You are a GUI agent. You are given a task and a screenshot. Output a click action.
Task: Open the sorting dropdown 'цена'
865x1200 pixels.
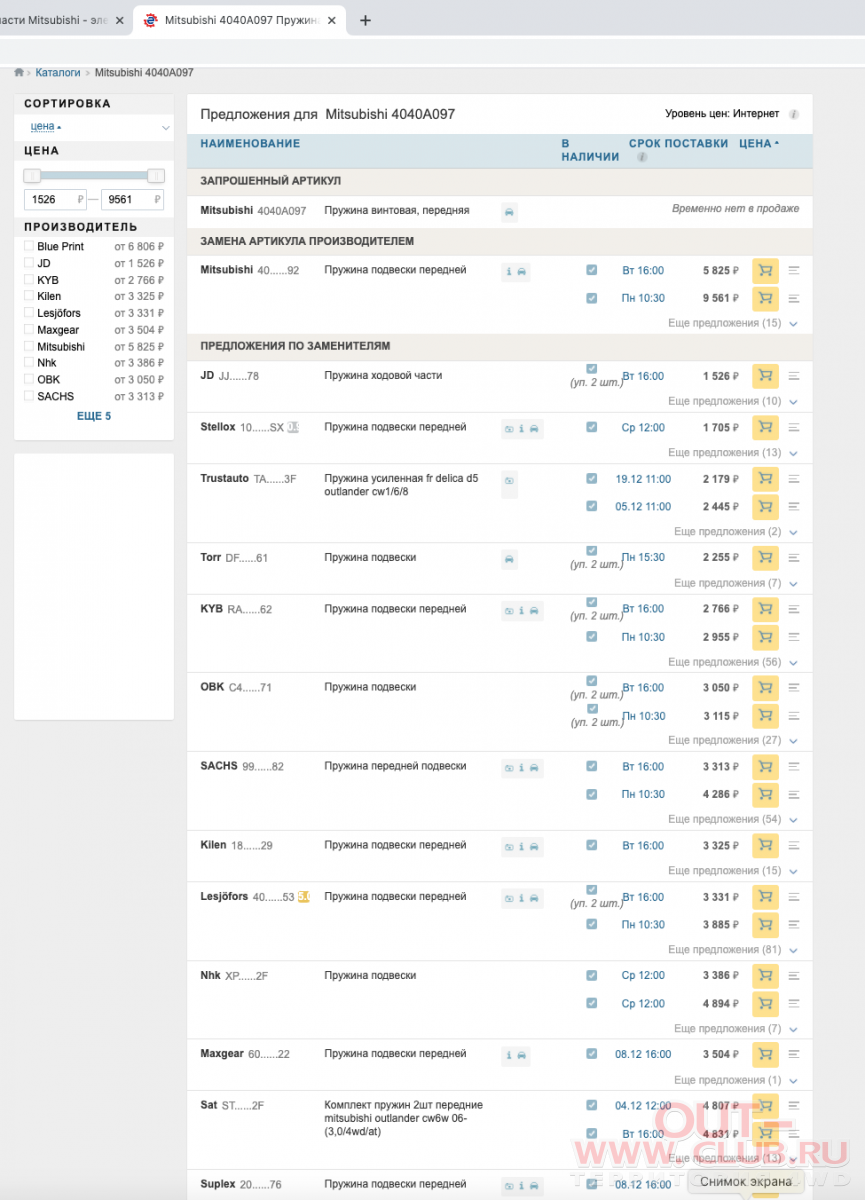tap(94, 127)
